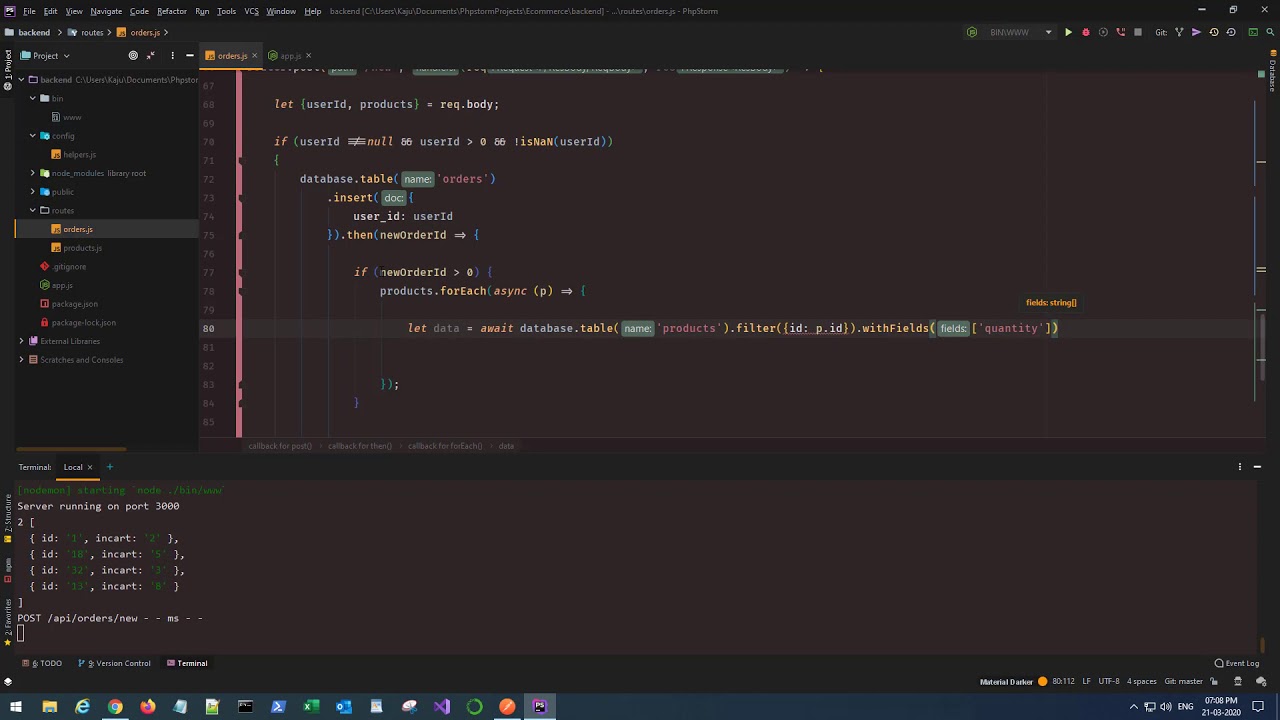Hide the Terminal panel minimize icon
1280x720 pixels.
[1258, 467]
